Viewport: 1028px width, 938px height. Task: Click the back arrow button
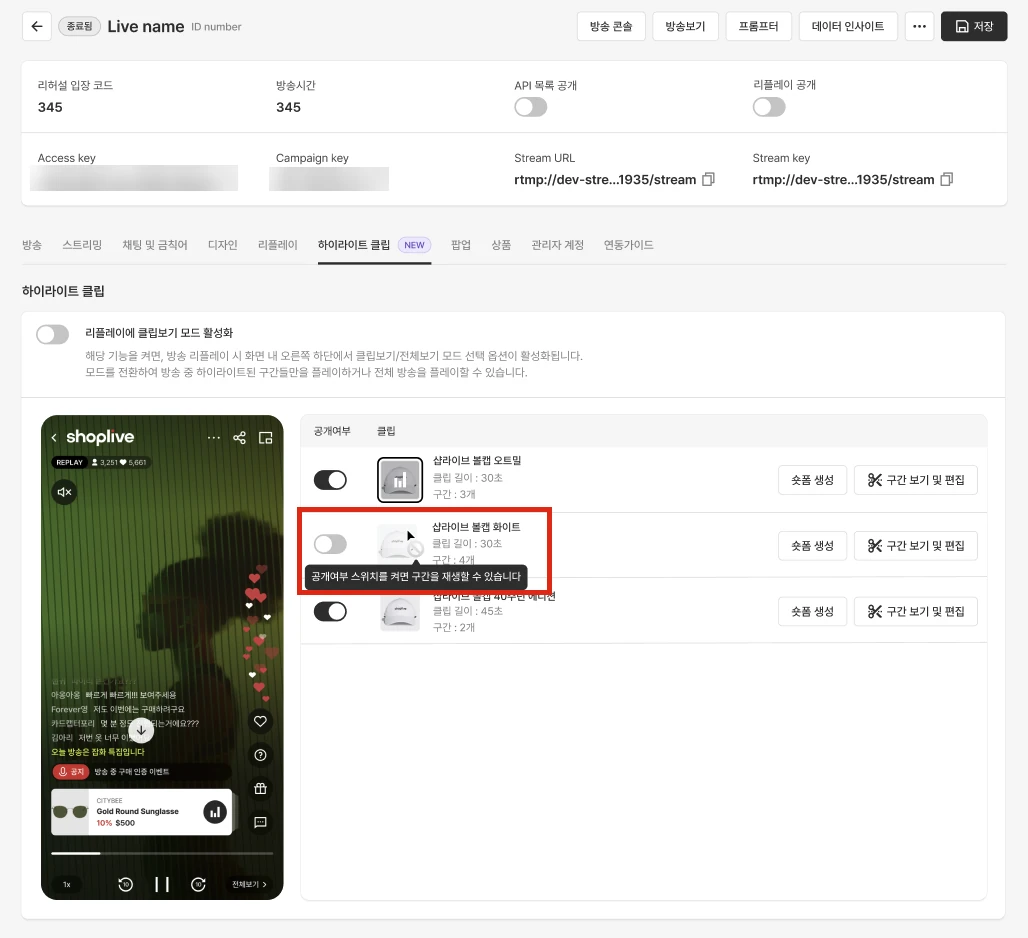37,26
